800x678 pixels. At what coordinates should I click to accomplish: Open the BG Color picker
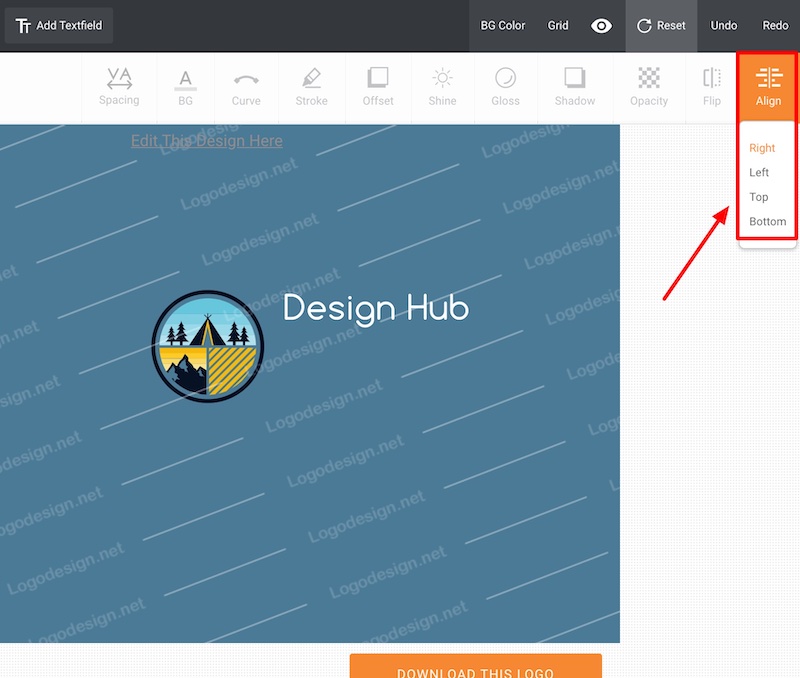pos(503,26)
